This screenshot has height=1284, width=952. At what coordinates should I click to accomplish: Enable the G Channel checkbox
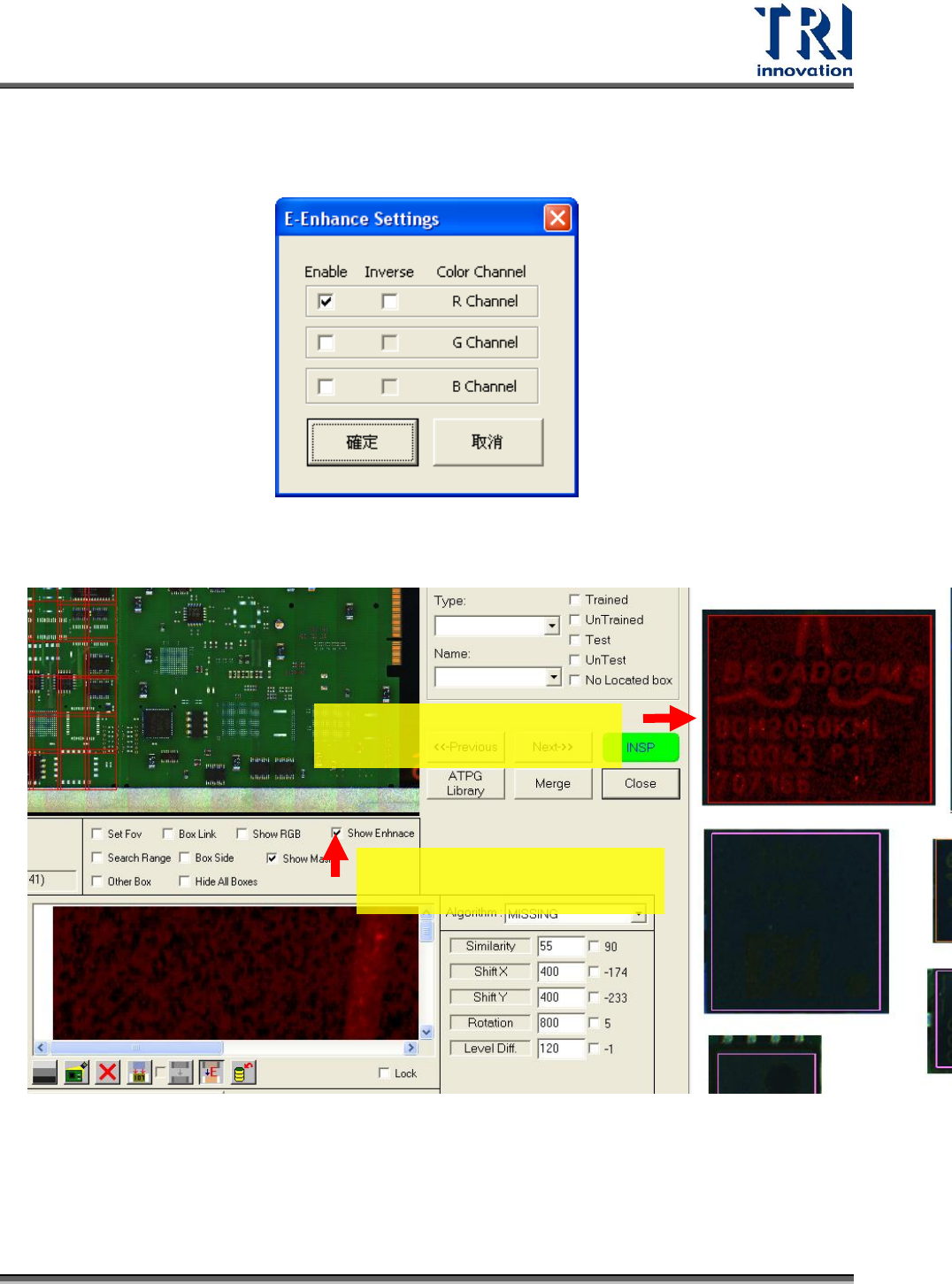[326, 342]
